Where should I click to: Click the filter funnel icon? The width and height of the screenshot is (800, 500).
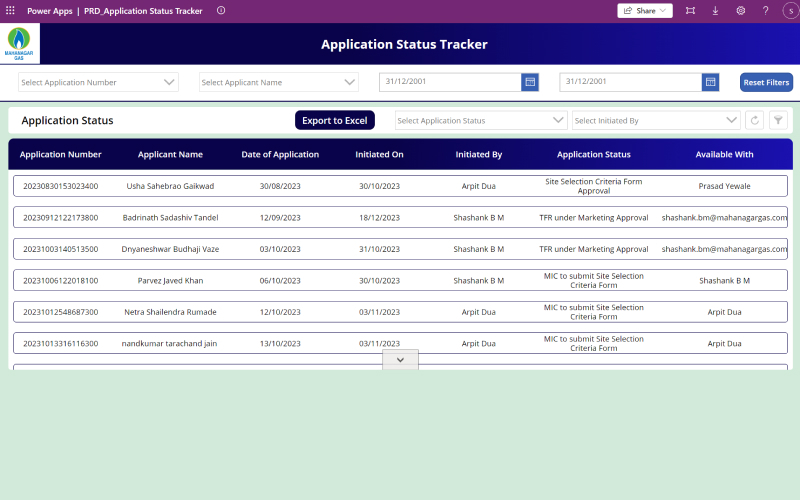point(778,120)
